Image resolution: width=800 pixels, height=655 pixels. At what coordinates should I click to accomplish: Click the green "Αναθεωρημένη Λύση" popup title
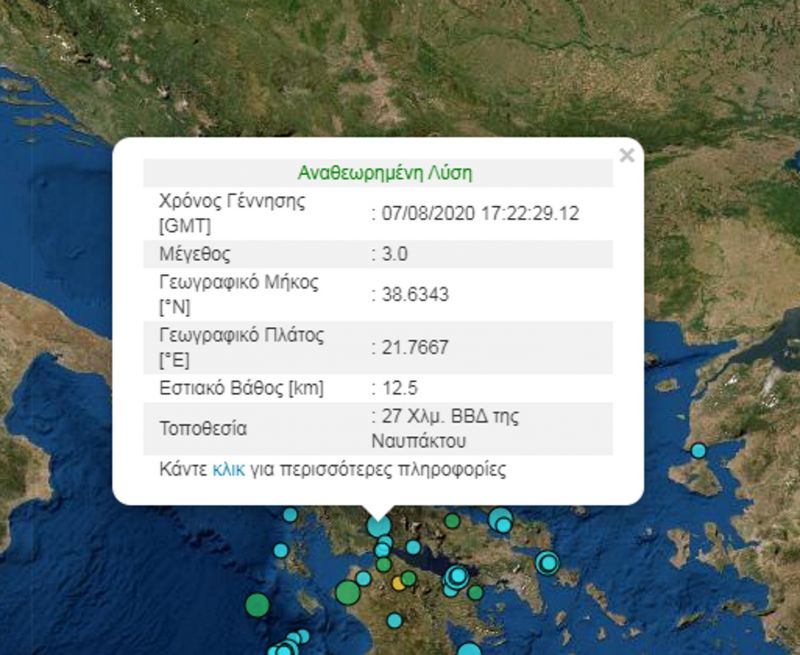[x=385, y=173]
